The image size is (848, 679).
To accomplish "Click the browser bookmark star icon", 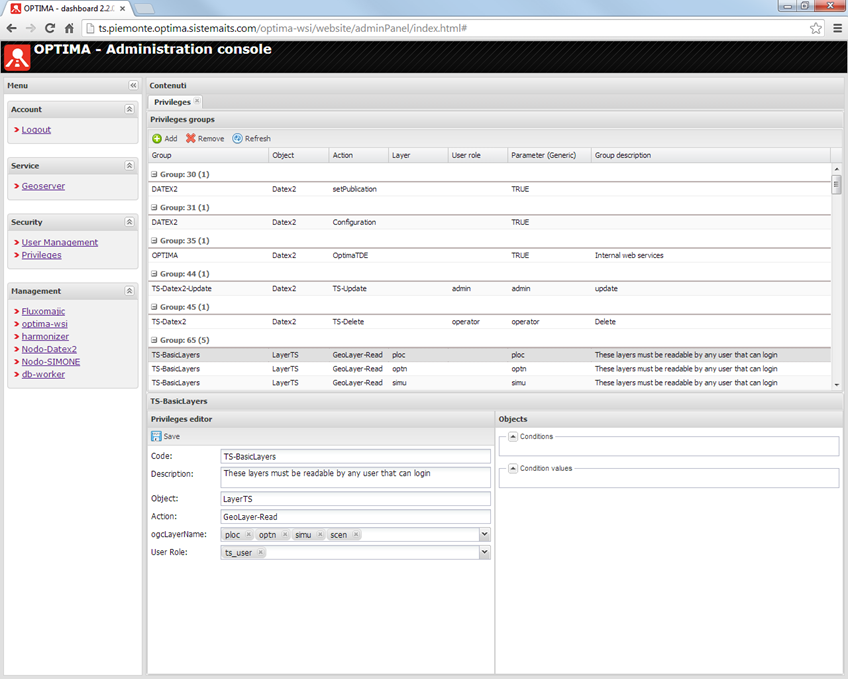I will [x=816, y=28].
